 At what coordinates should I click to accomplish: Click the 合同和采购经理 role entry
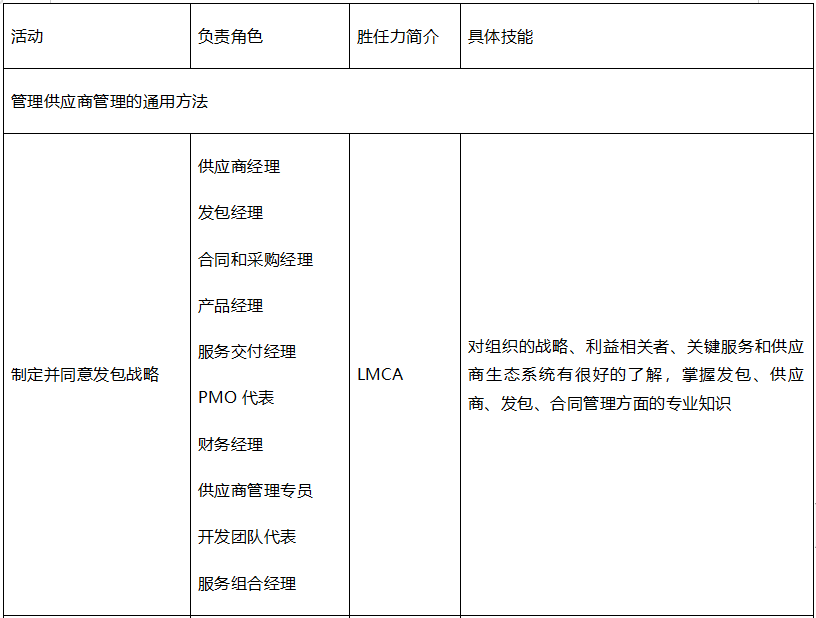(x=255, y=260)
